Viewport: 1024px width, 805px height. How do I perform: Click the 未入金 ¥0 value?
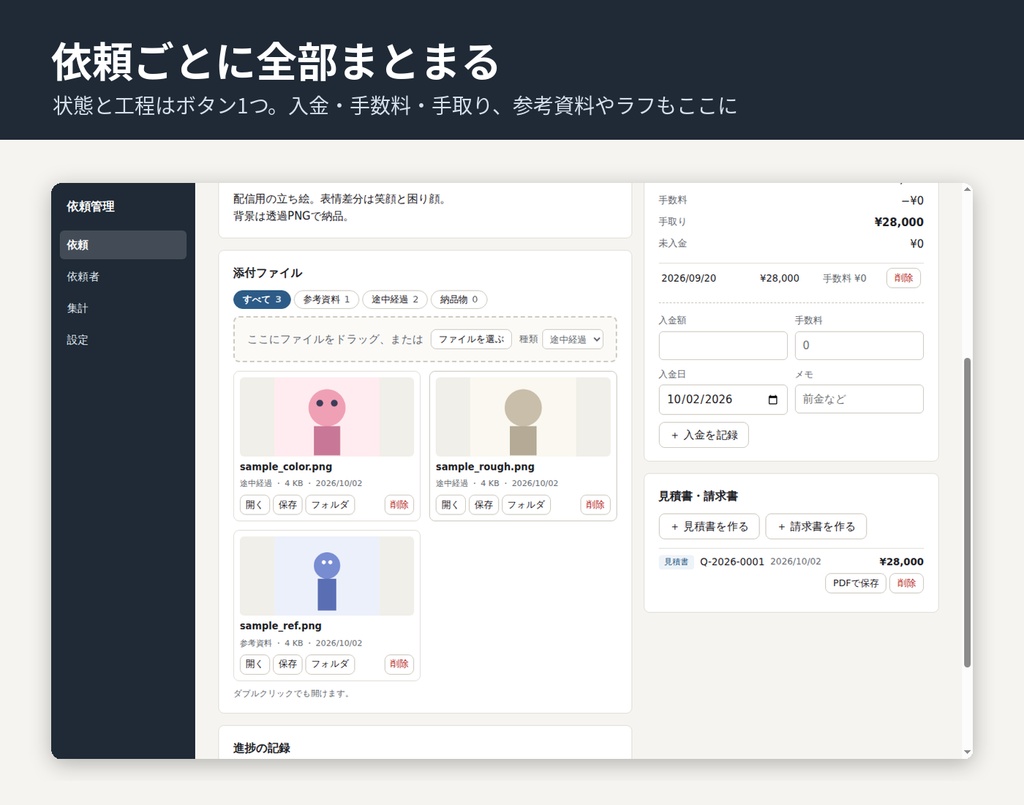click(917, 244)
